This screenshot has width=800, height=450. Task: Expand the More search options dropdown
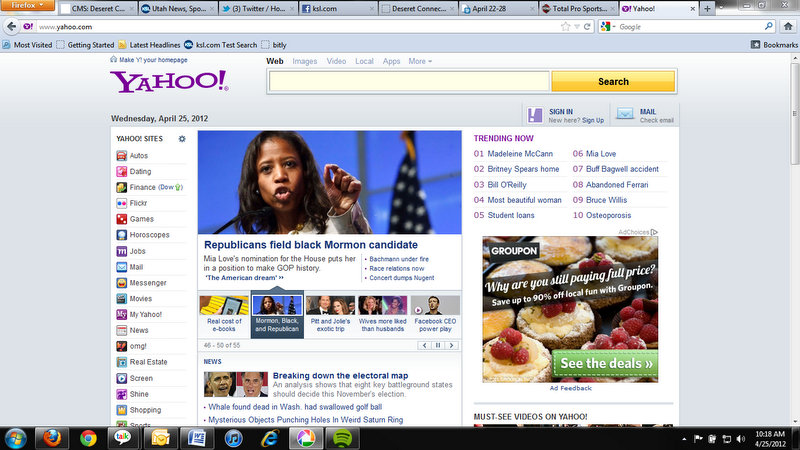(x=420, y=61)
